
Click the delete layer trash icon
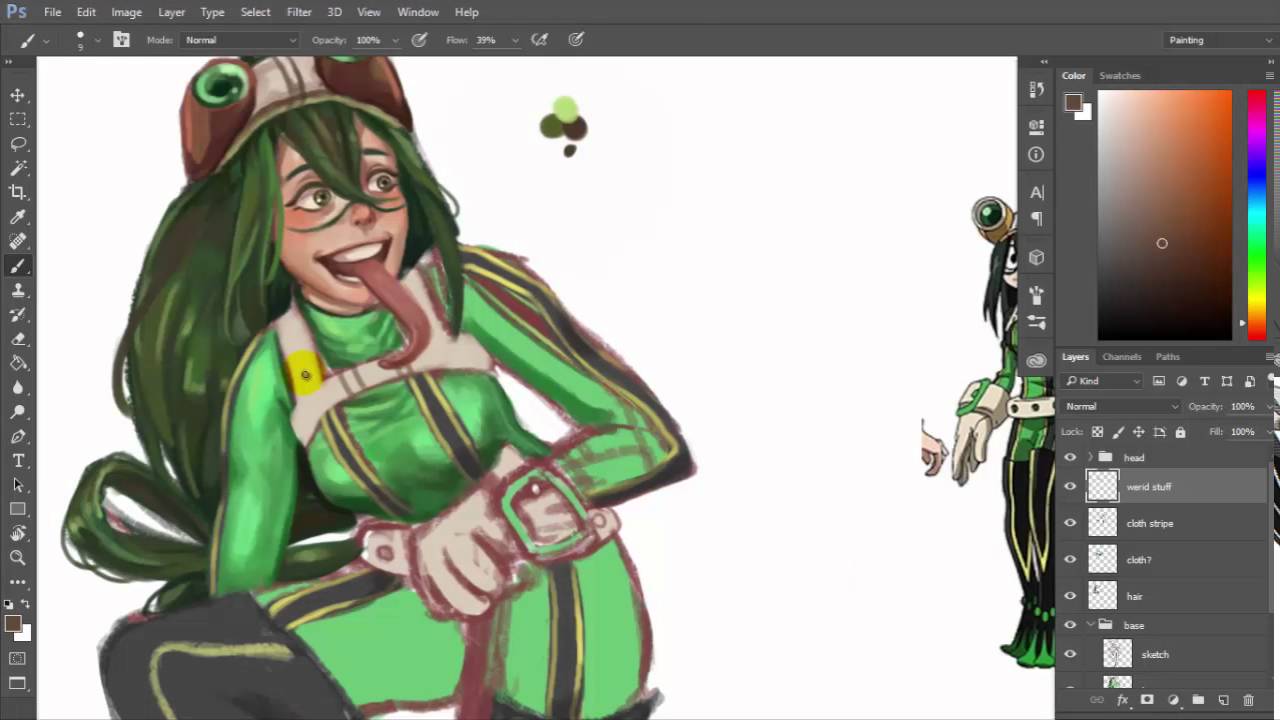(1248, 700)
